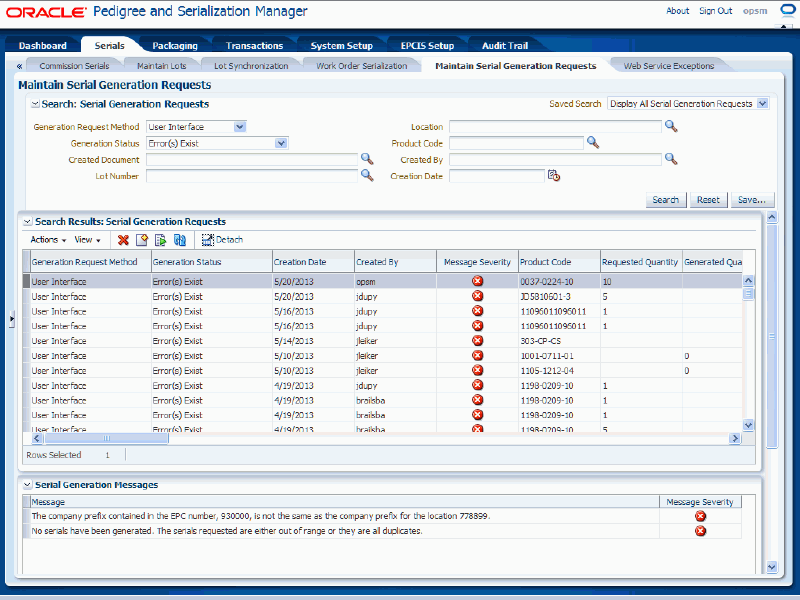Viewport: 800px width, 600px height.
Task: Expand the collapsed left side panel arrow
Action: [11, 319]
